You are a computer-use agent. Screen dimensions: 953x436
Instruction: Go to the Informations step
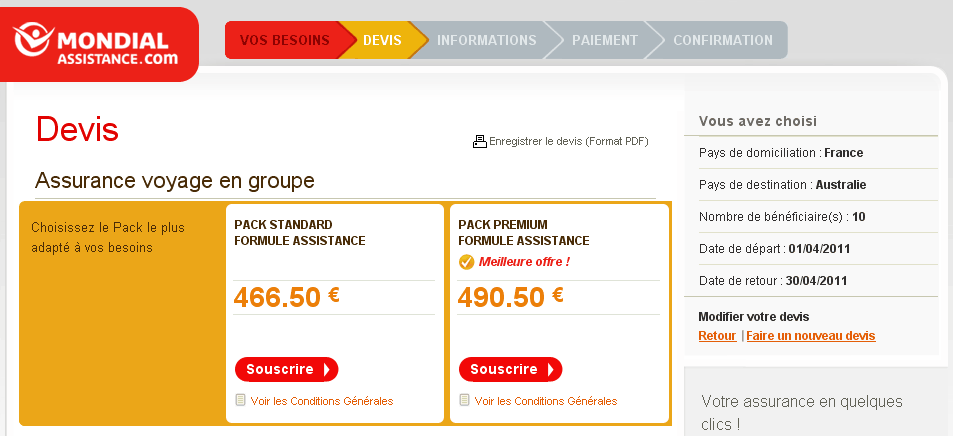(x=486, y=40)
